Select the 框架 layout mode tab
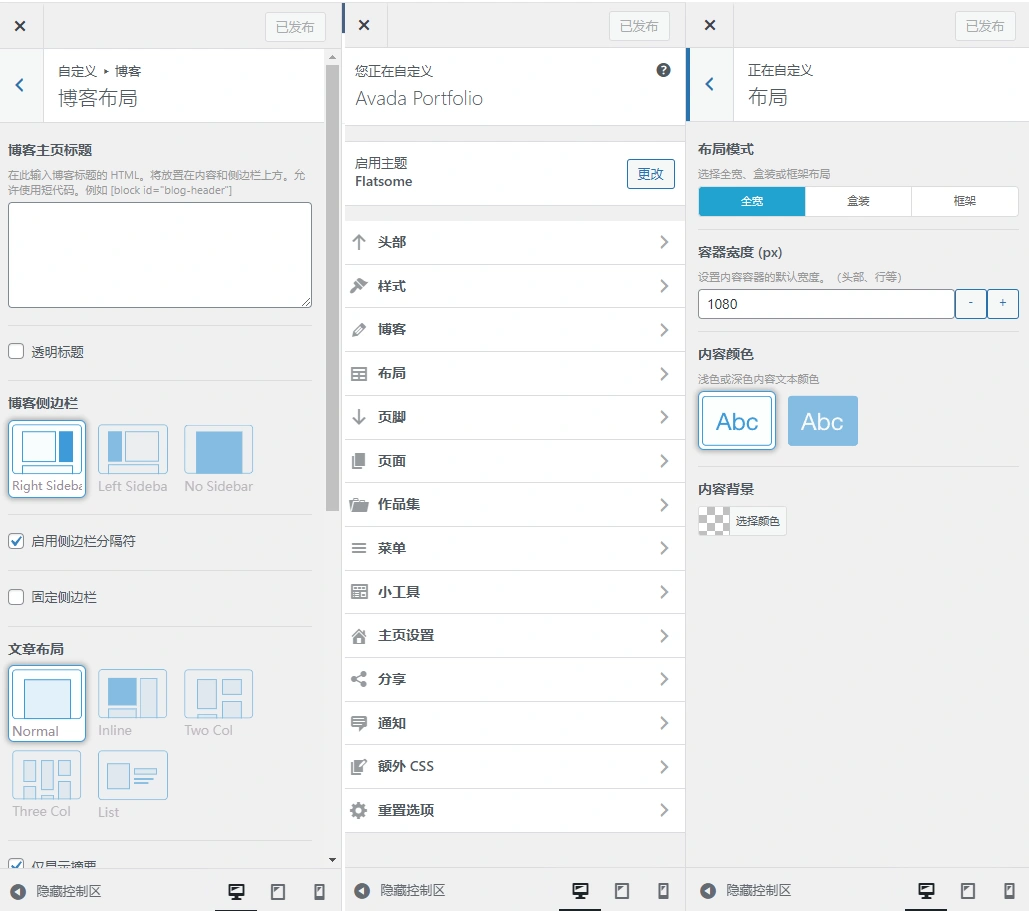The width and height of the screenshot is (1029, 911). 964,201
